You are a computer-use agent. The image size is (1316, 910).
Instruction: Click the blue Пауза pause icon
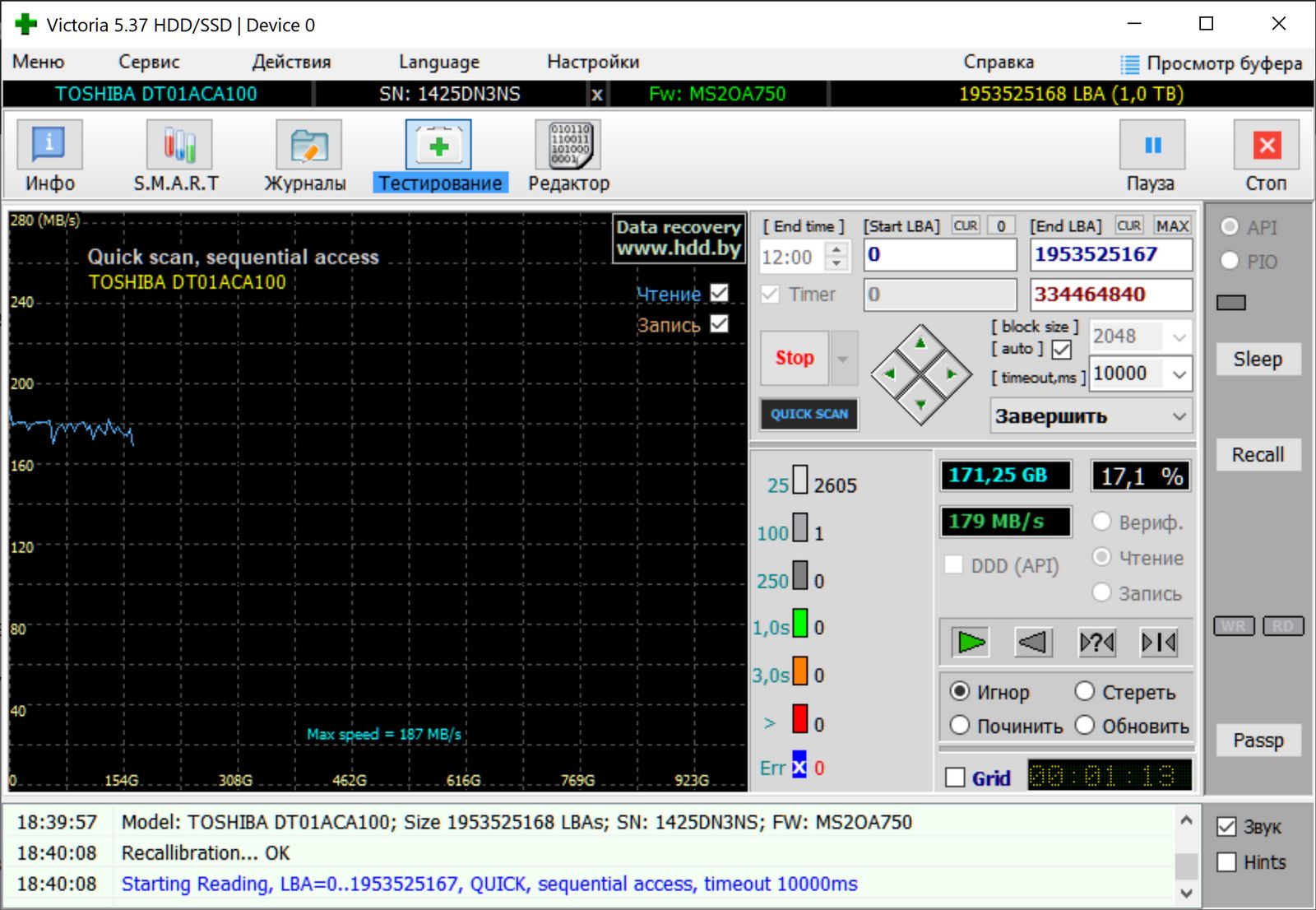(1151, 146)
